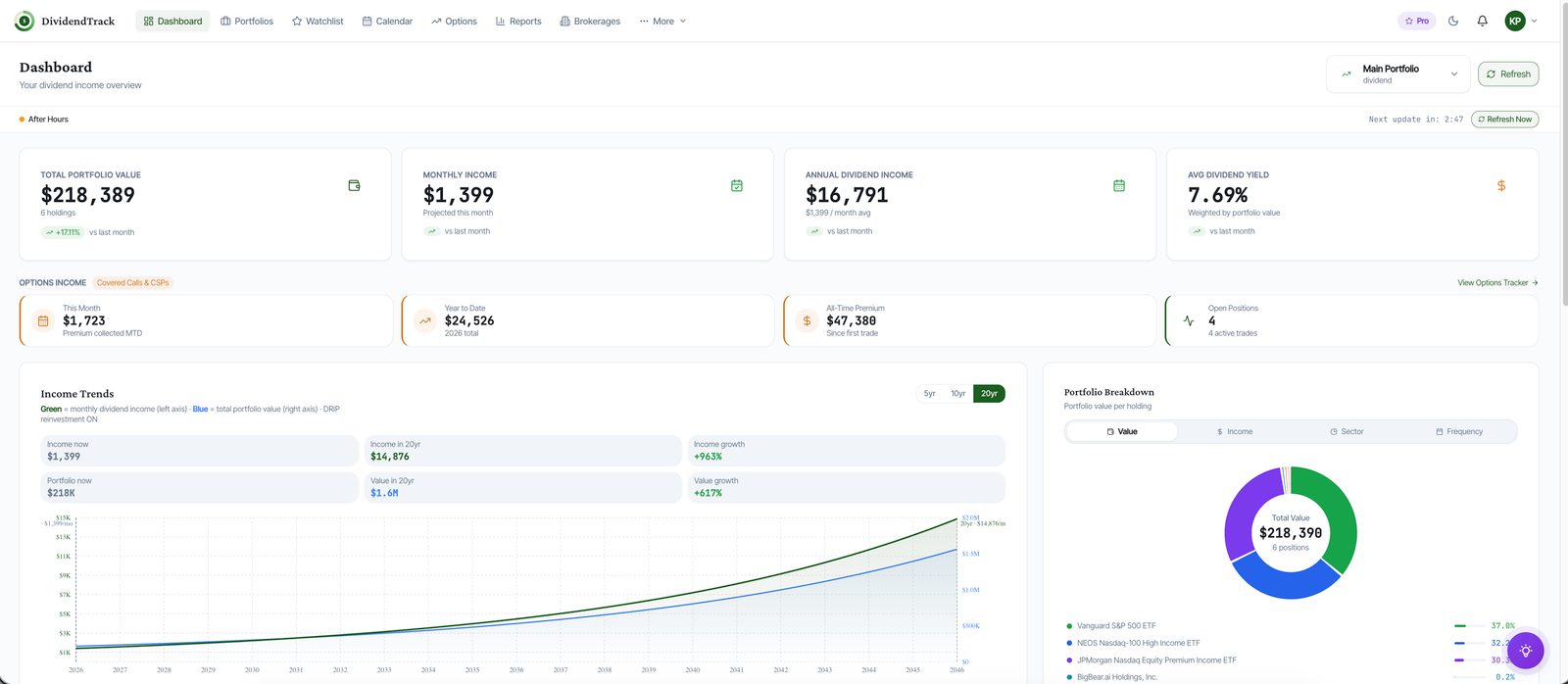Click the $16,791 annual income figure
1568x684 pixels.
pos(847,195)
